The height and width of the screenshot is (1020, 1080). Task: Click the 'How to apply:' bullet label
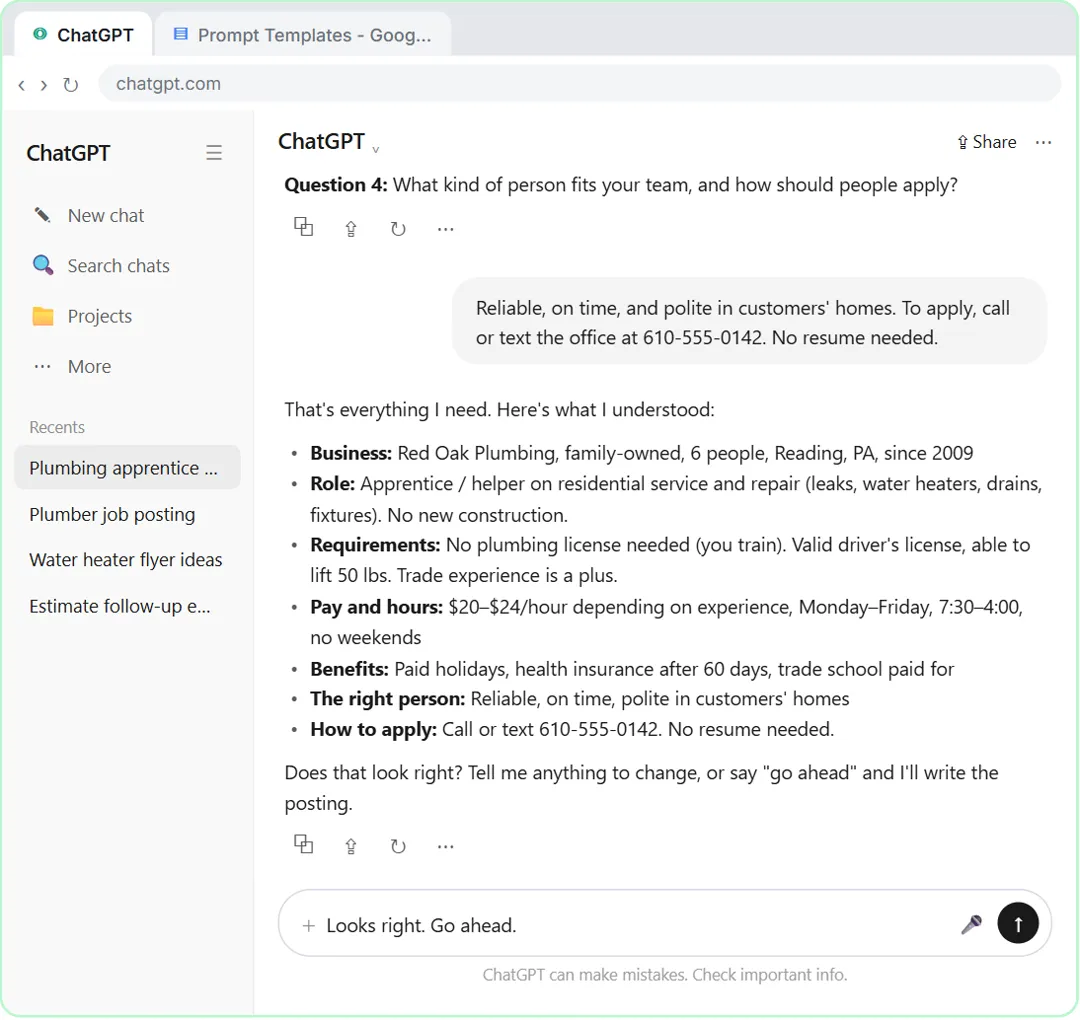coord(373,729)
